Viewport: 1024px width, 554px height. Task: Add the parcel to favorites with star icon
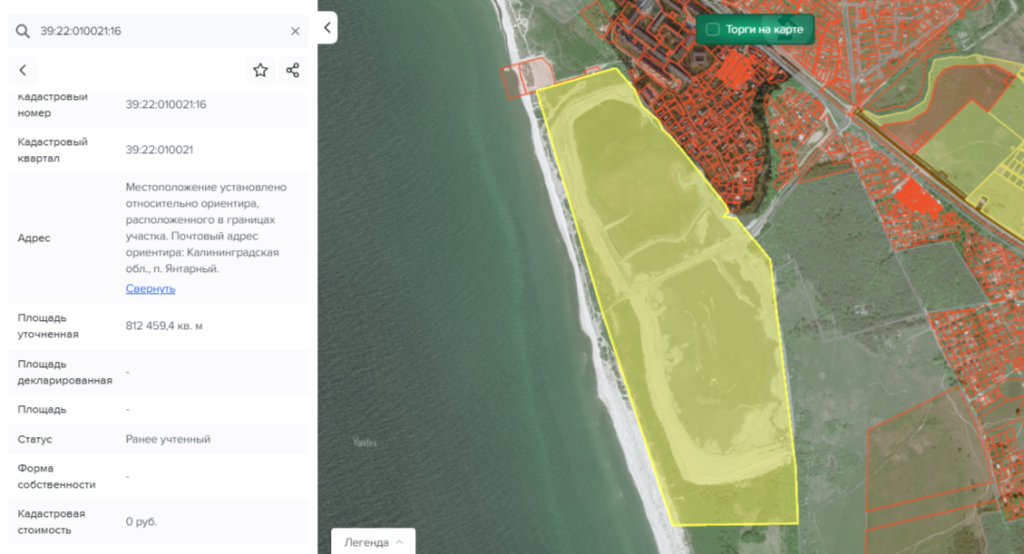(260, 70)
